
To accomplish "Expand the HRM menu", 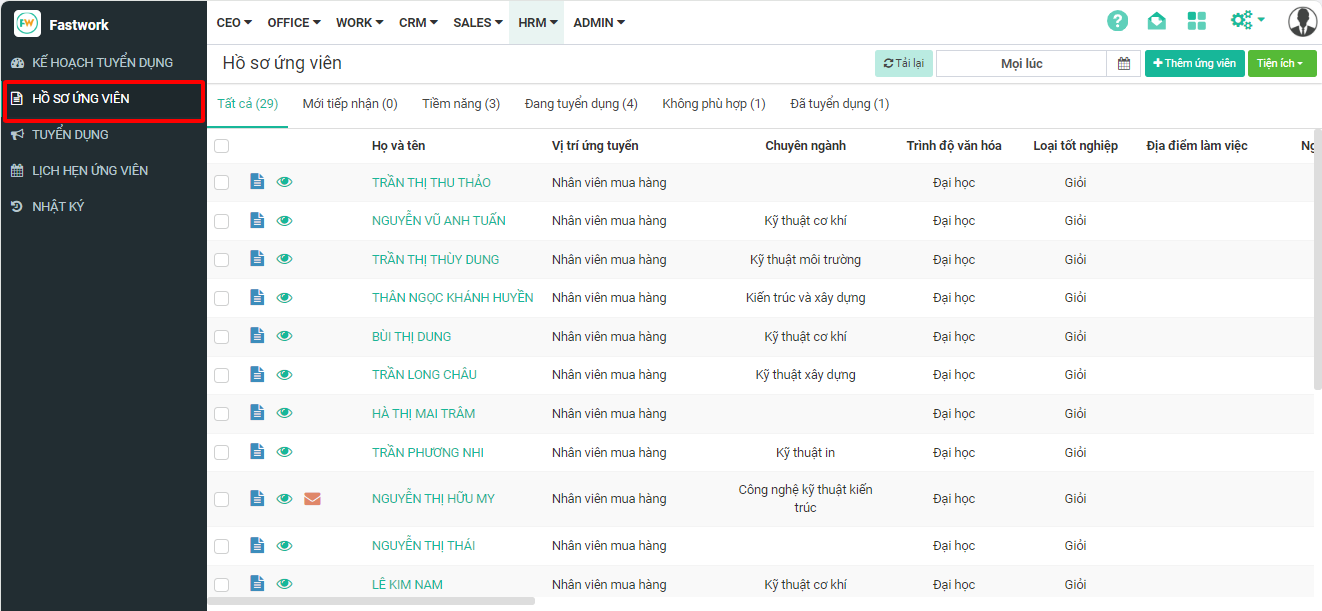I will 537,22.
